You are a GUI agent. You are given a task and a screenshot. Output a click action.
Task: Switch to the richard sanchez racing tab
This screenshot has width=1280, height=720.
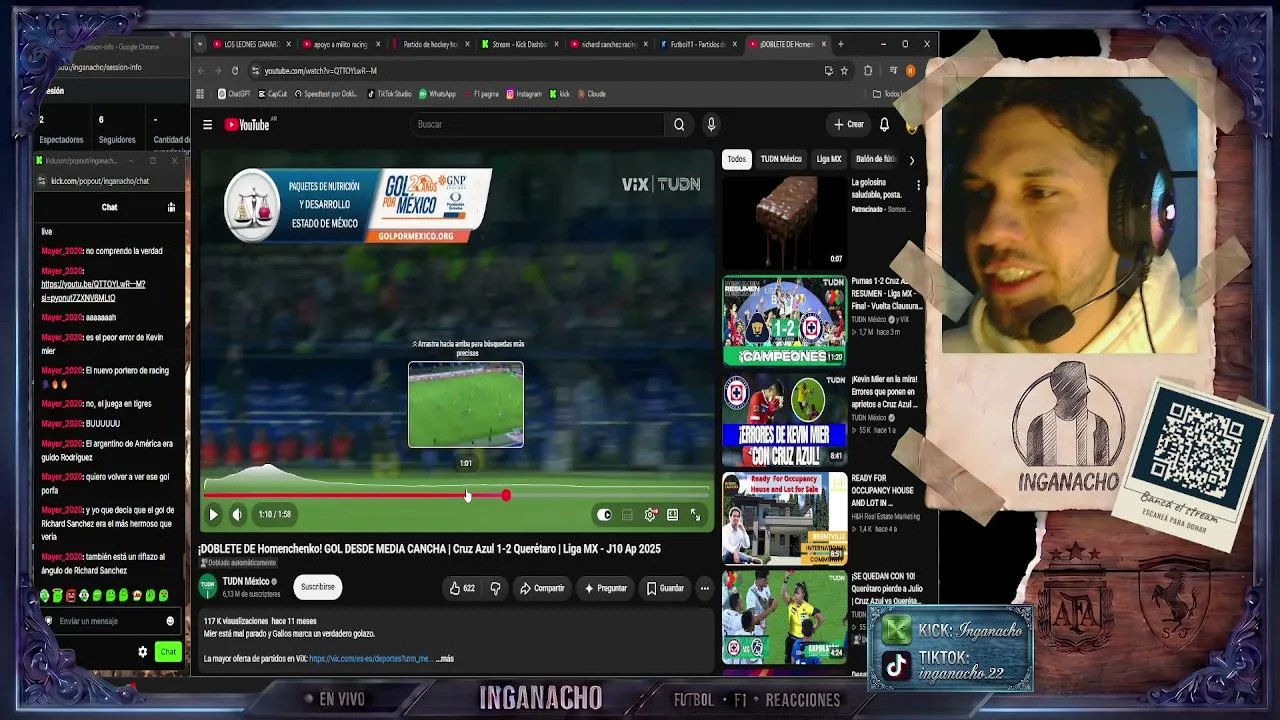pyautogui.click(x=607, y=44)
